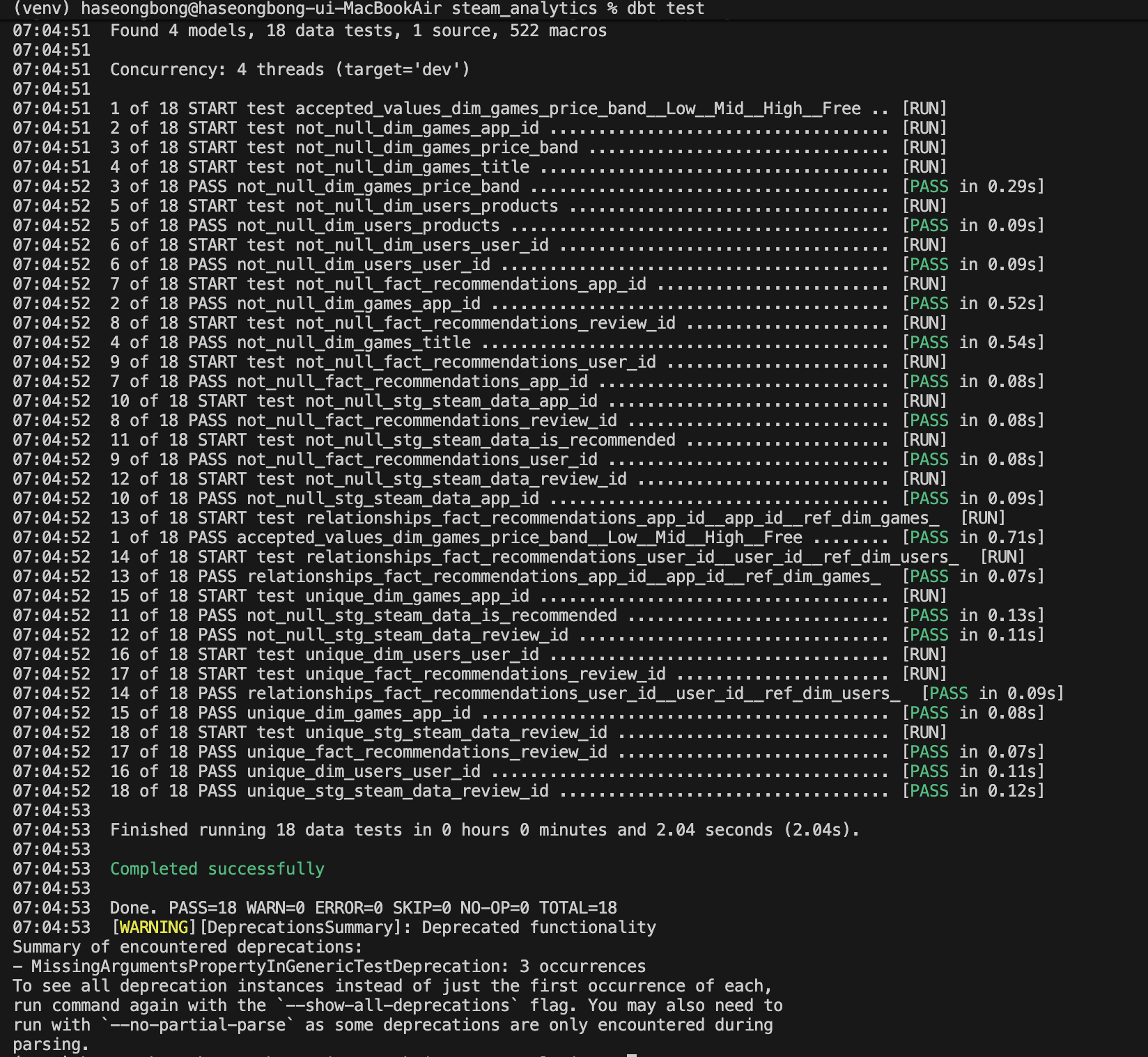Image resolution: width=1148 pixels, height=1057 pixels.
Task: Click the START line for unique_fact_recommendations_review_id
Action: 480,674
